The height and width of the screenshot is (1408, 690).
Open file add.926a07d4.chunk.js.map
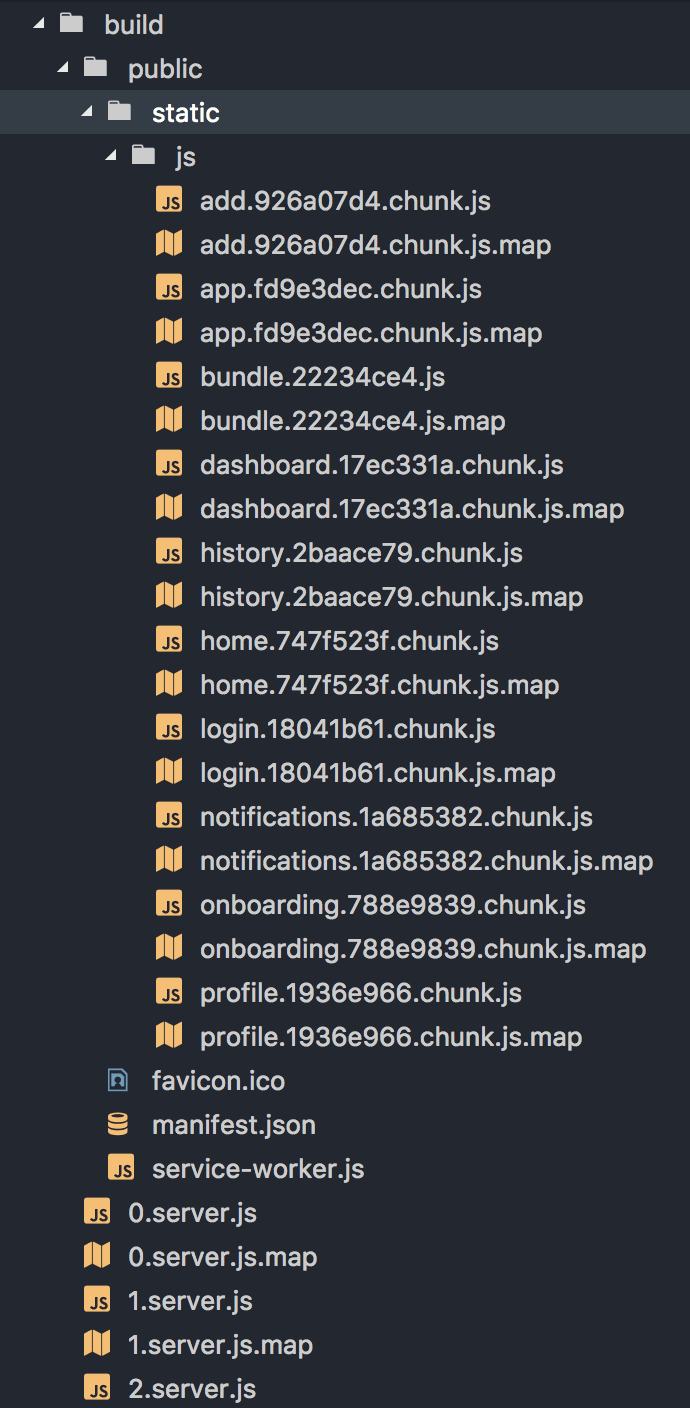point(376,245)
